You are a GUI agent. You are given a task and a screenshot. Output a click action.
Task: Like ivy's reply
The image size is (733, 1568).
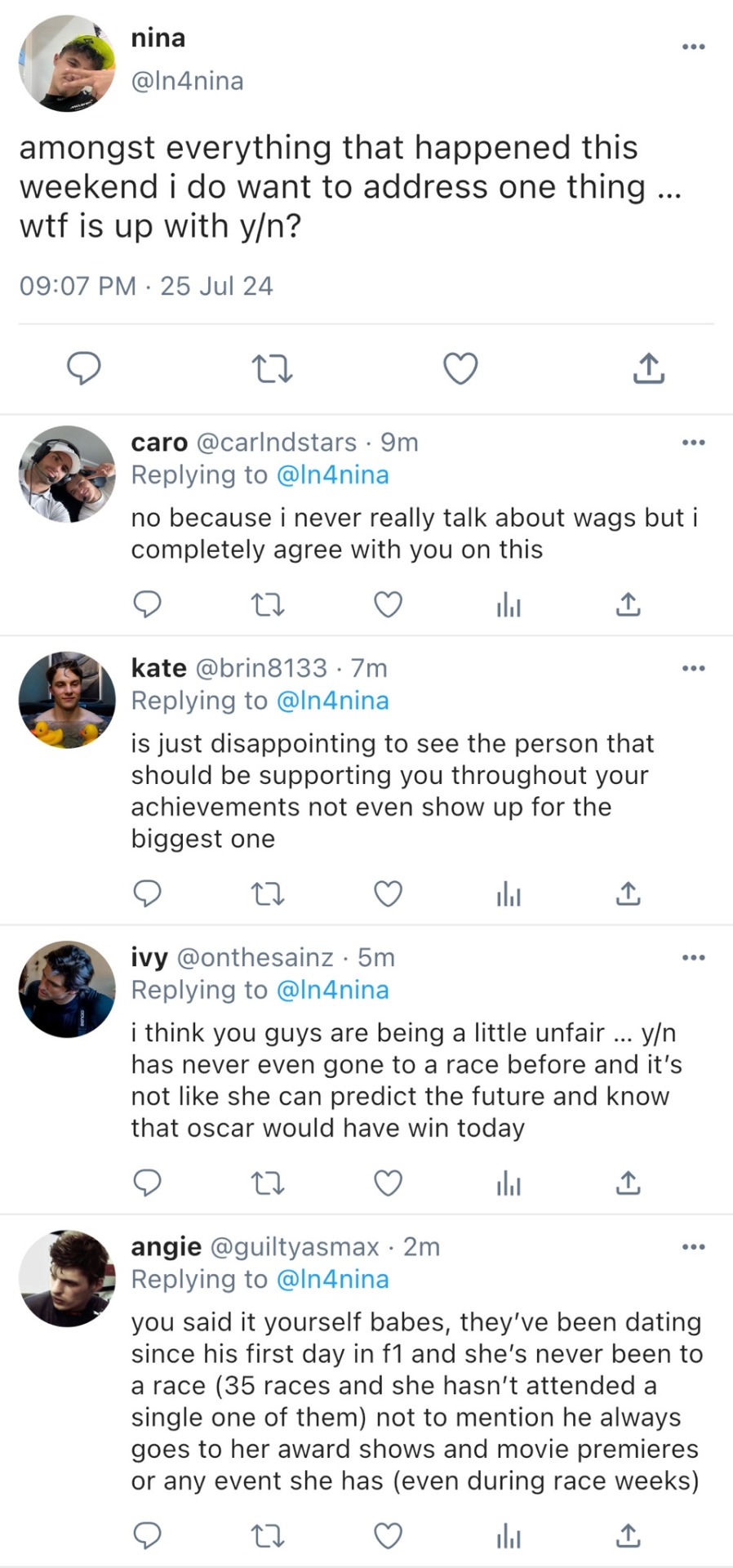(x=388, y=1183)
